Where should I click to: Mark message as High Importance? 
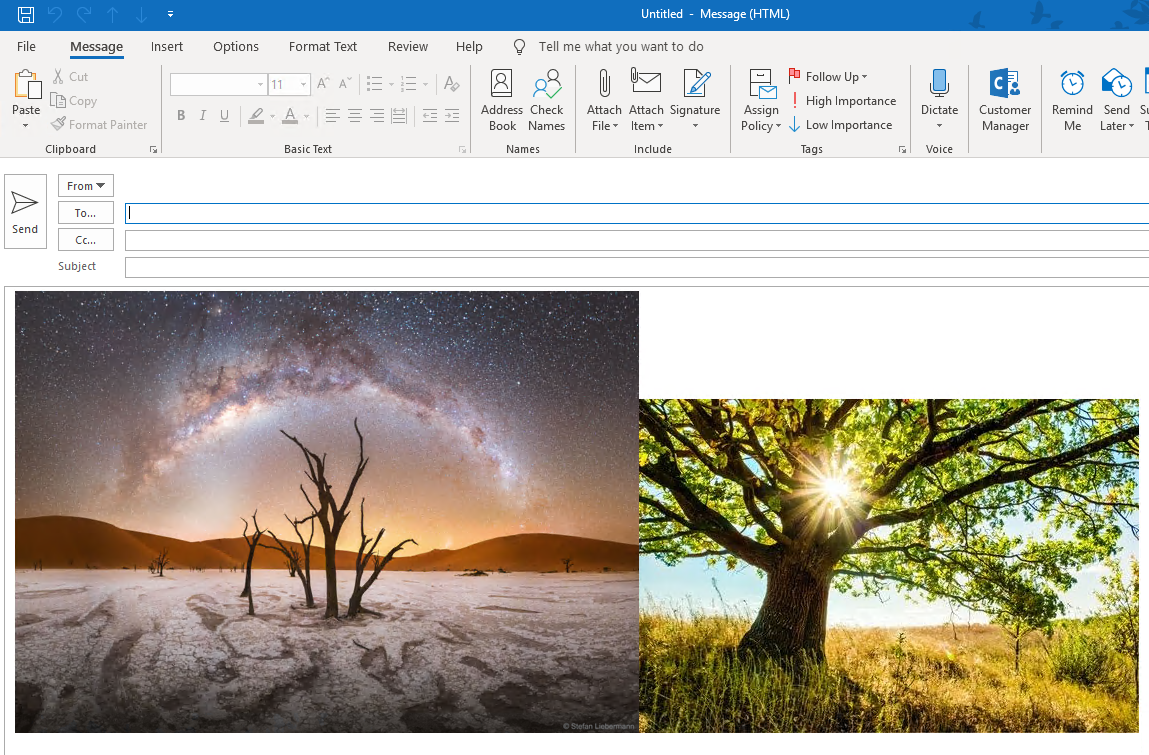tap(841, 101)
